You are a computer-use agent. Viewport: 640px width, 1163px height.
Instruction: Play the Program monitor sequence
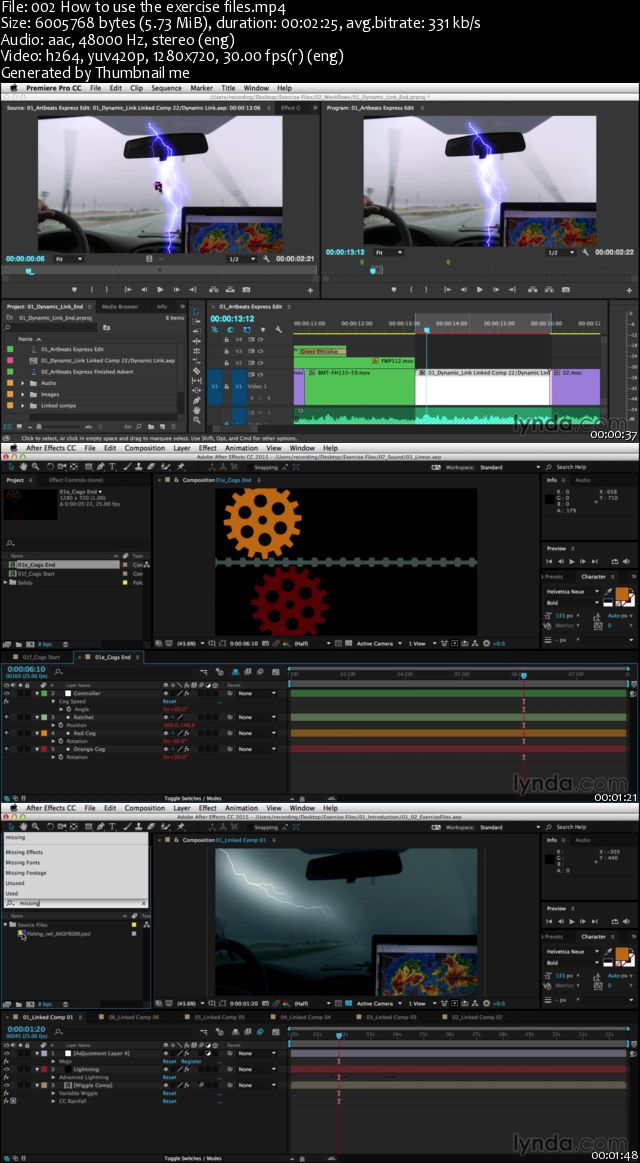(479, 289)
